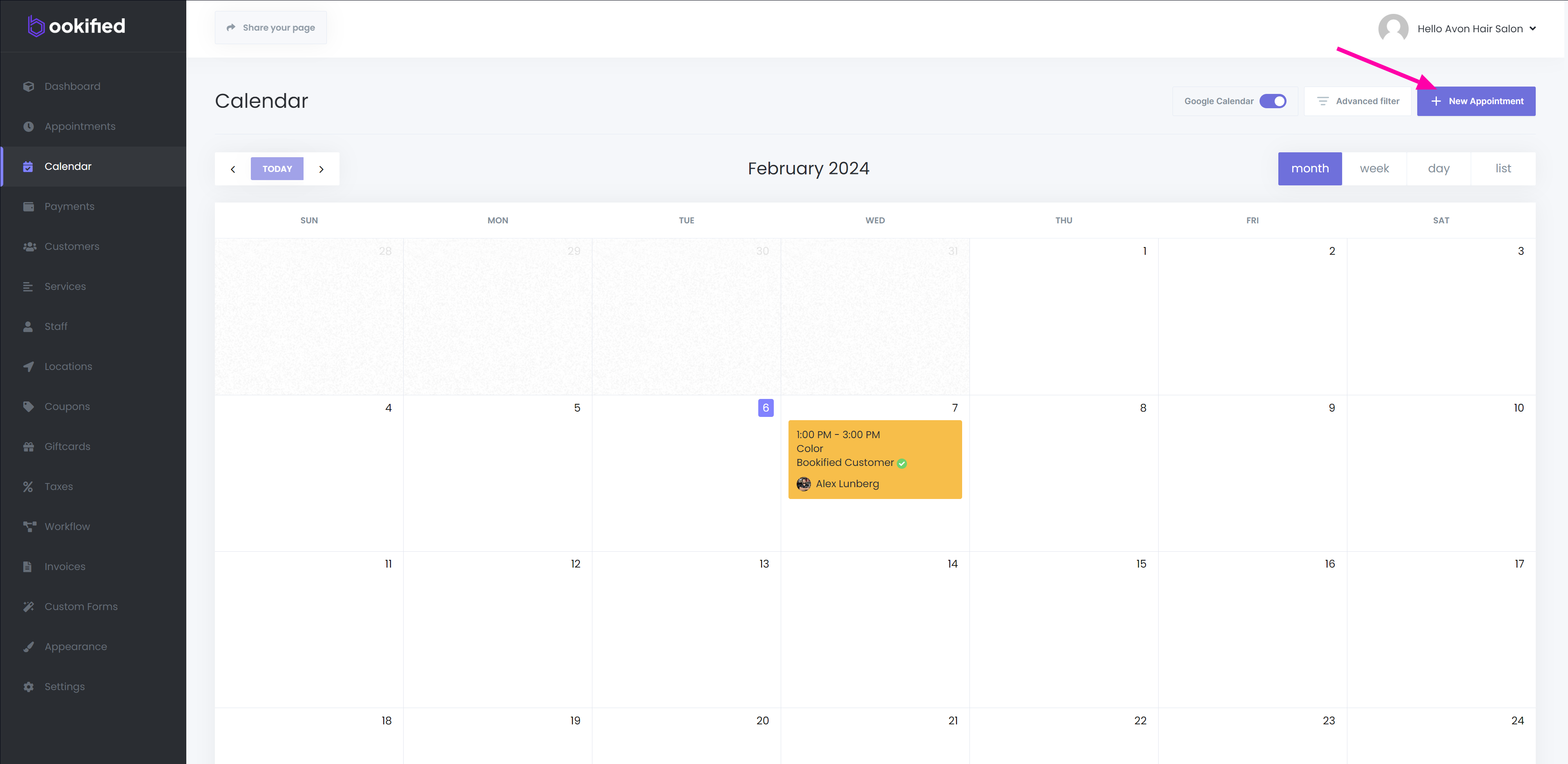Click the green confirmed checkmark badge
Screen dimensions: 1568x764
click(x=902, y=463)
